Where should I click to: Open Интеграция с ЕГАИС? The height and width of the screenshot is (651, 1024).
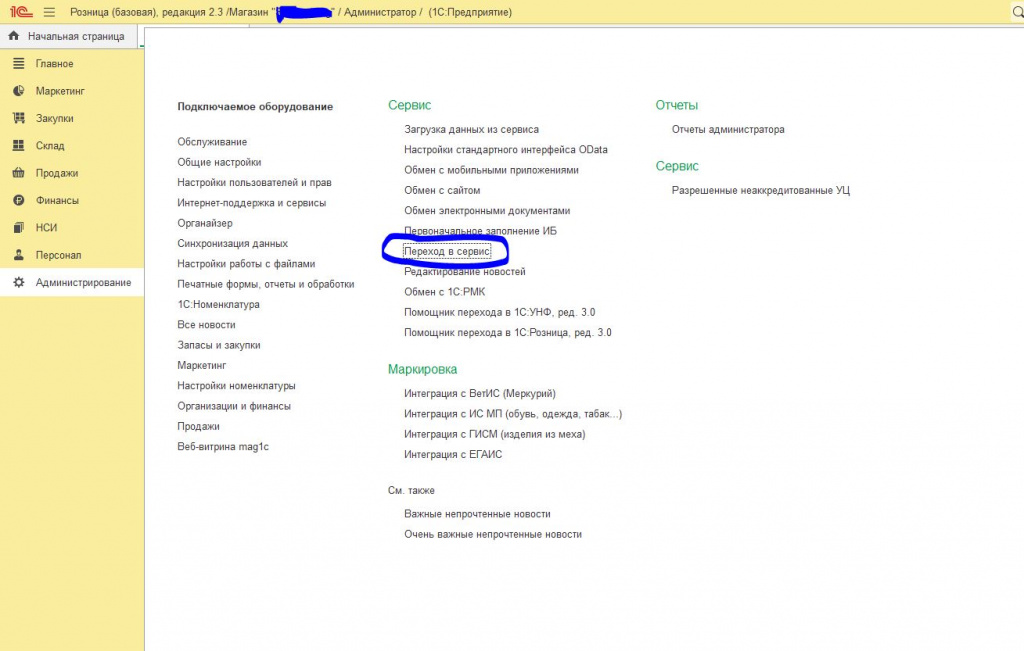[453, 454]
